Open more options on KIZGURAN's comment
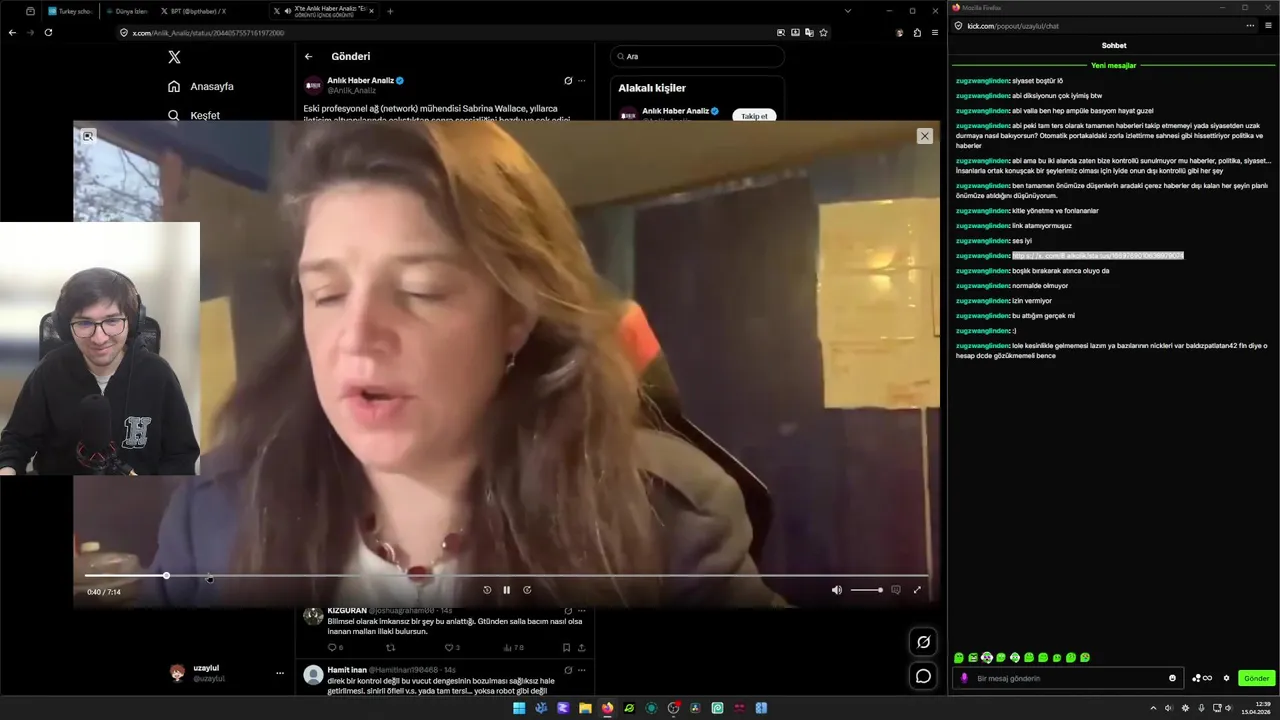Screen dimensions: 1280x720 [582, 610]
